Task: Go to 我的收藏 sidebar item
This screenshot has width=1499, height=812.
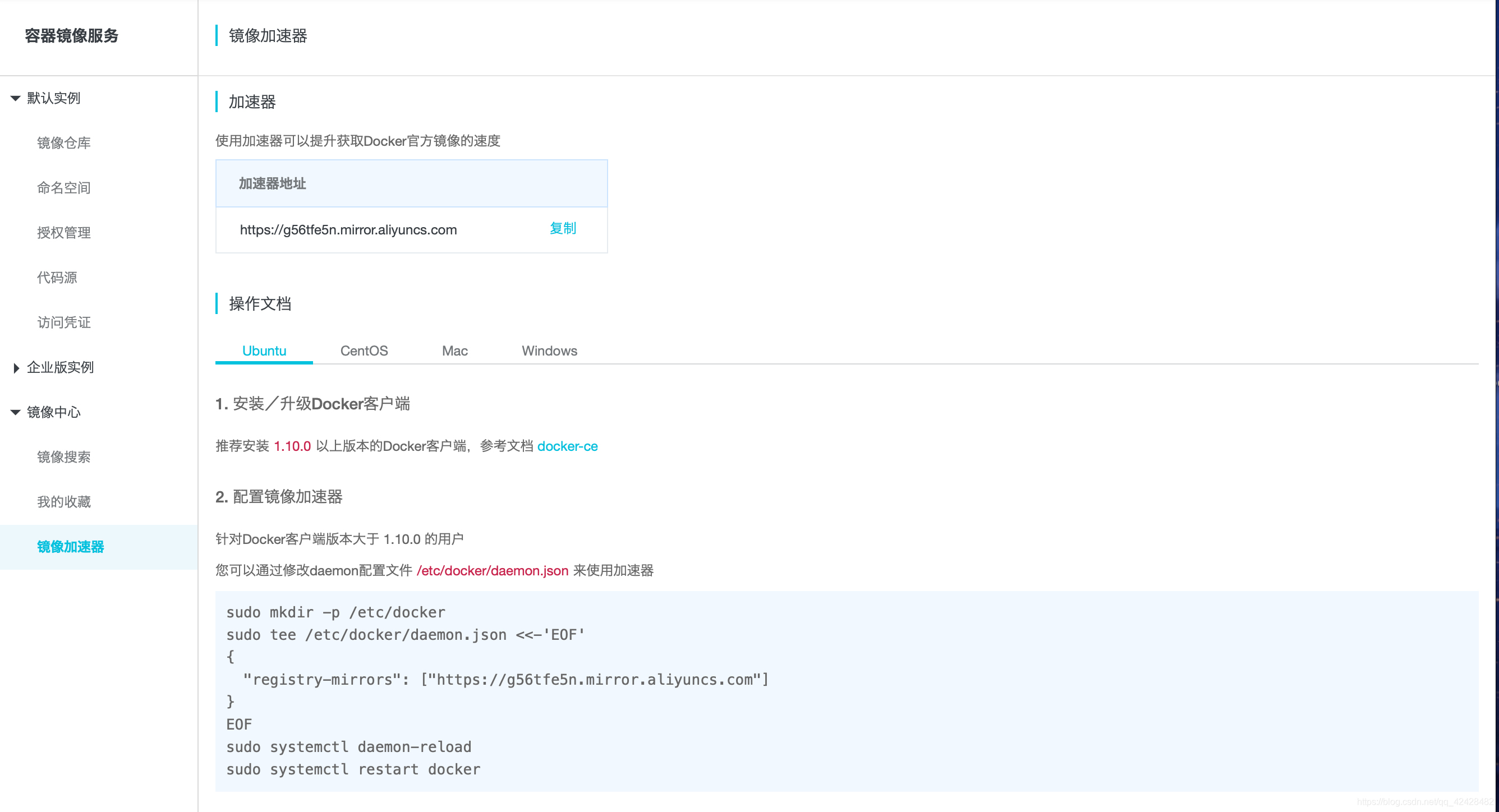Action: click(63, 502)
